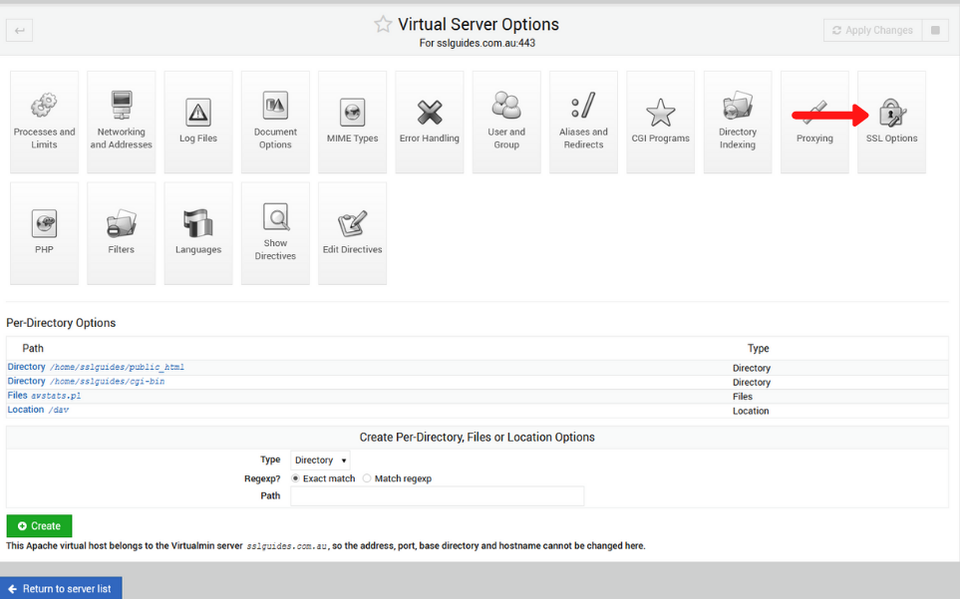Open the Directory Indexing icon

pos(737,121)
